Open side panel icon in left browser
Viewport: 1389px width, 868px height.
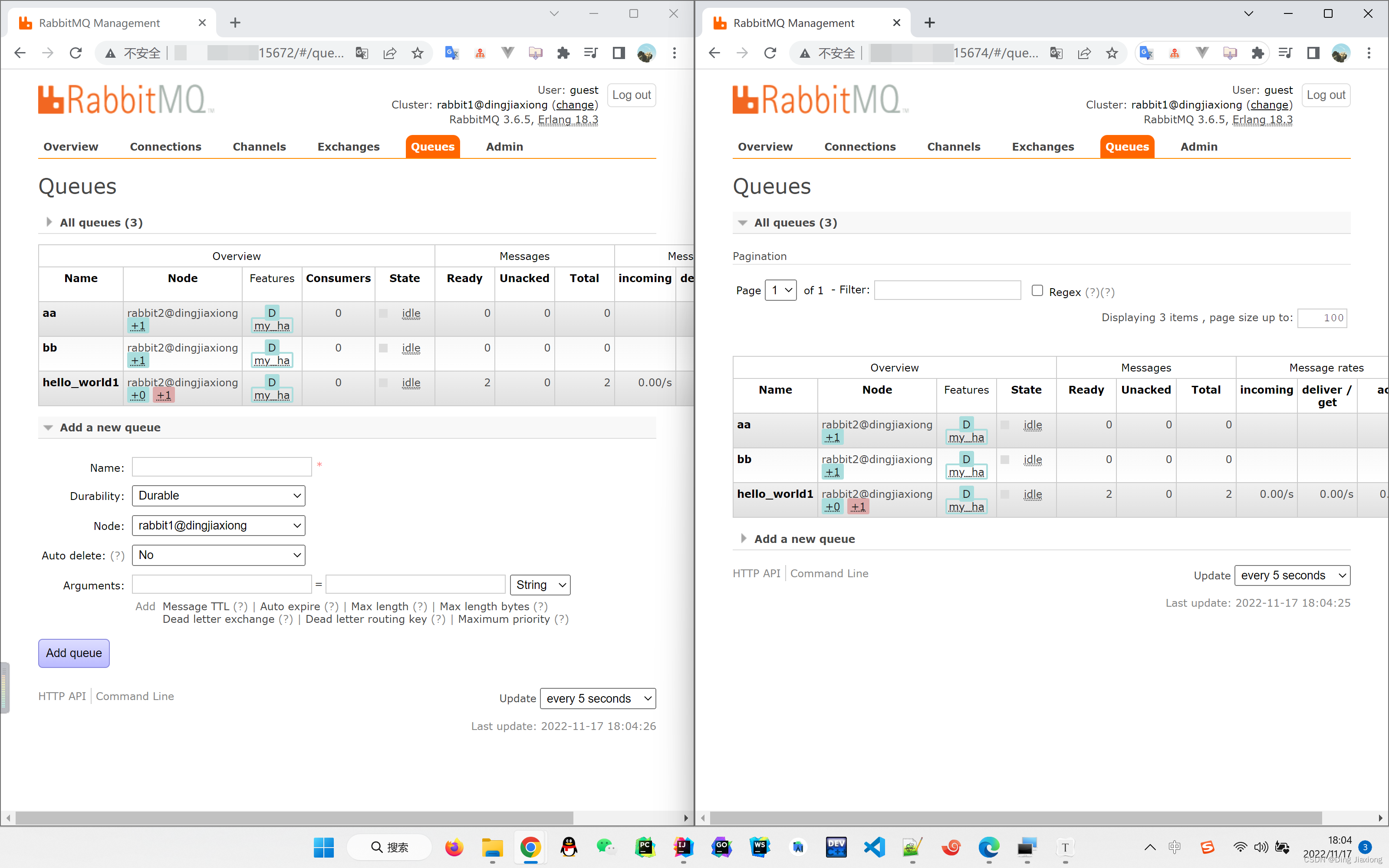[x=619, y=53]
